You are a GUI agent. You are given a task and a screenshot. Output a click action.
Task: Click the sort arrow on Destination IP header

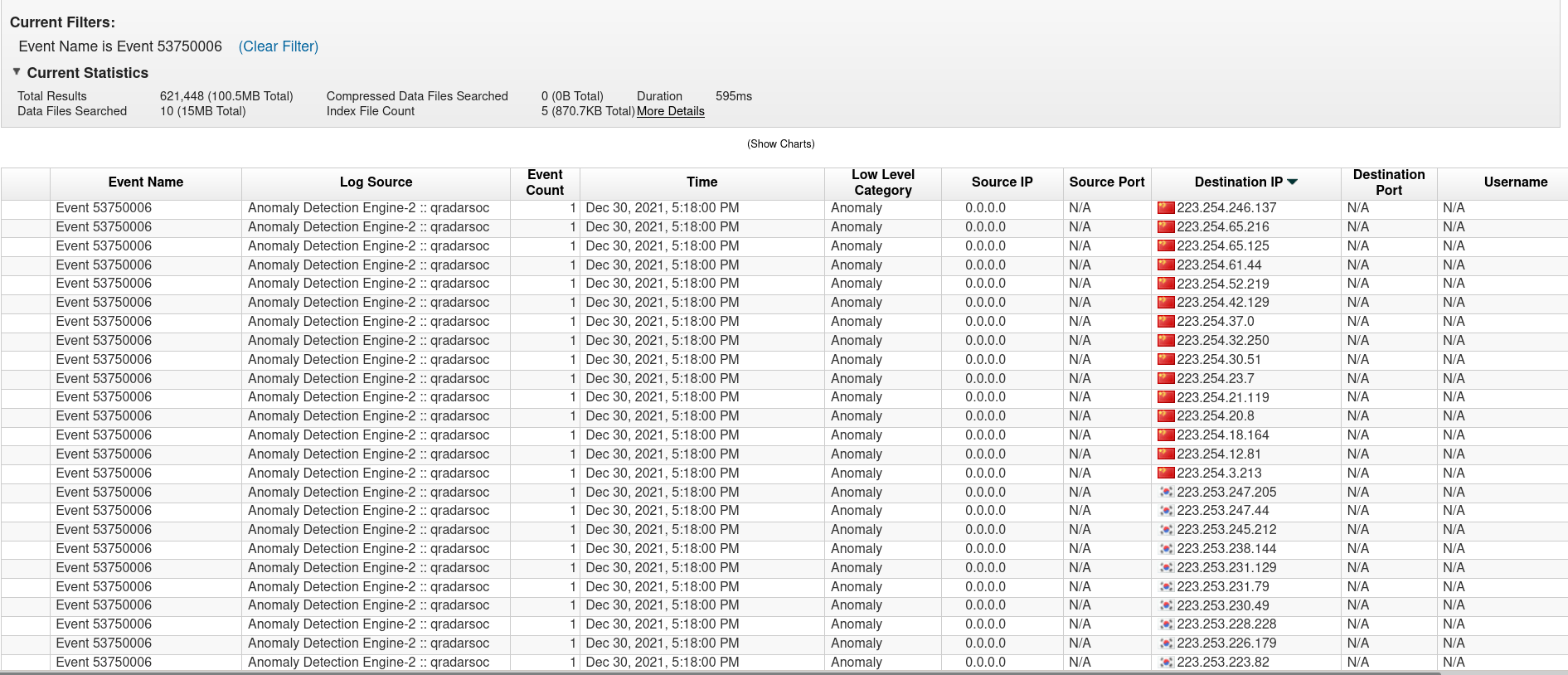(1292, 182)
